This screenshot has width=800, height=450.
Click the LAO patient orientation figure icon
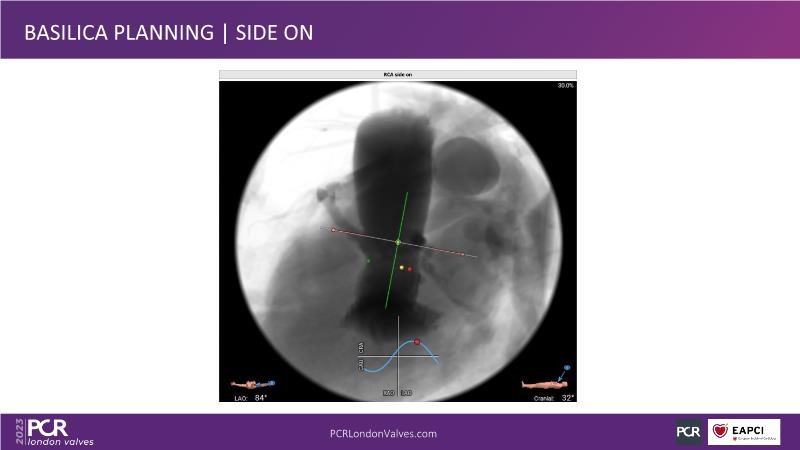coord(251,383)
